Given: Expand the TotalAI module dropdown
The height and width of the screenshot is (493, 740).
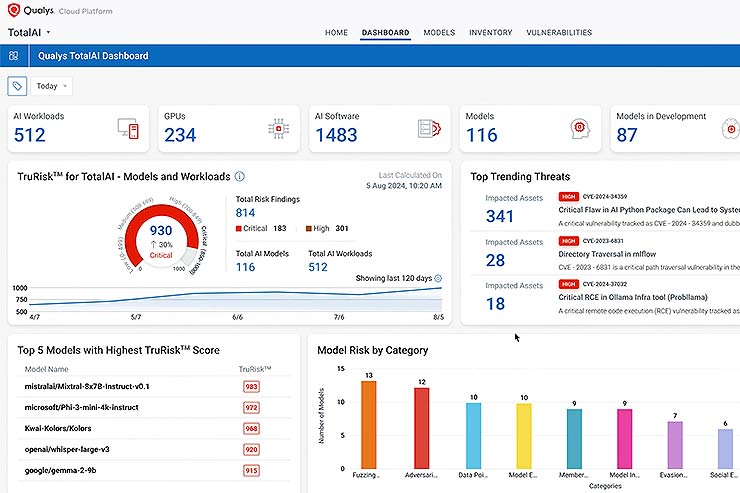Looking at the screenshot, I should [48, 32].
